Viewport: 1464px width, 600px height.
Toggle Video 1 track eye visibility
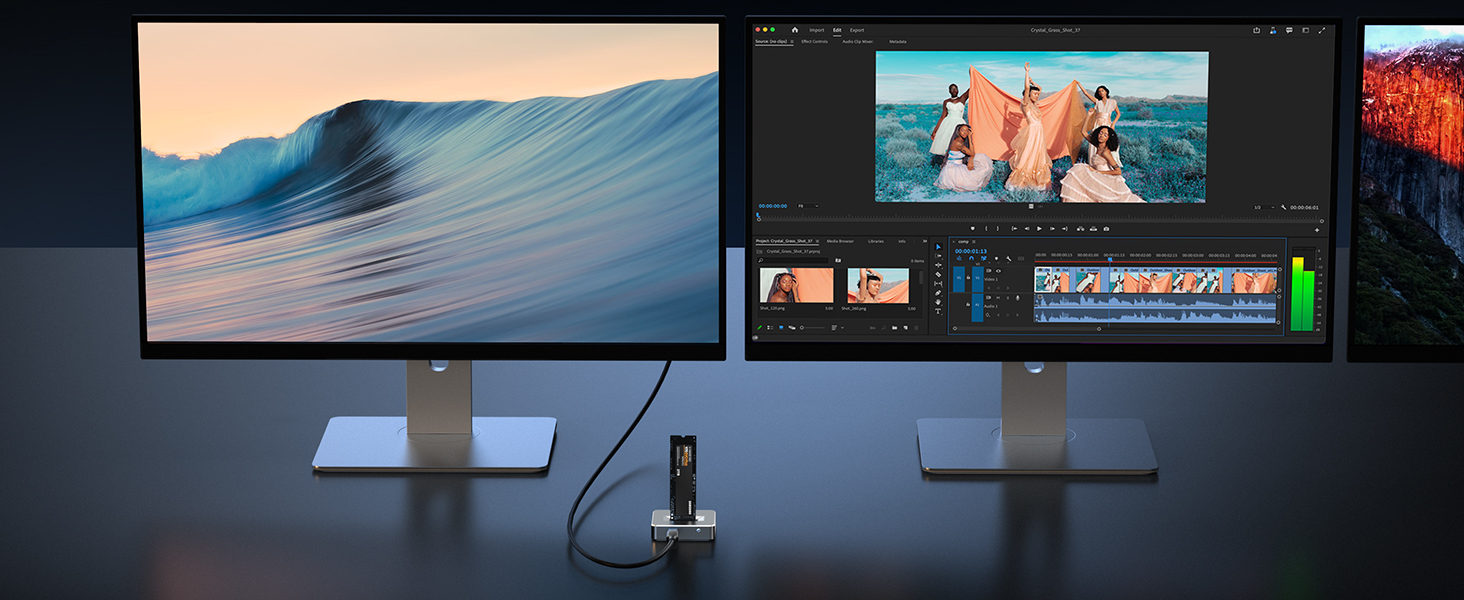click(x=998, y=271)
